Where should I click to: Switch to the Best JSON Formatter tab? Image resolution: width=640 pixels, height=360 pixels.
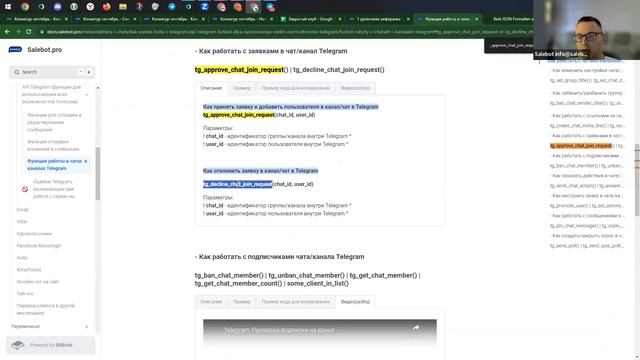(511, 19)
